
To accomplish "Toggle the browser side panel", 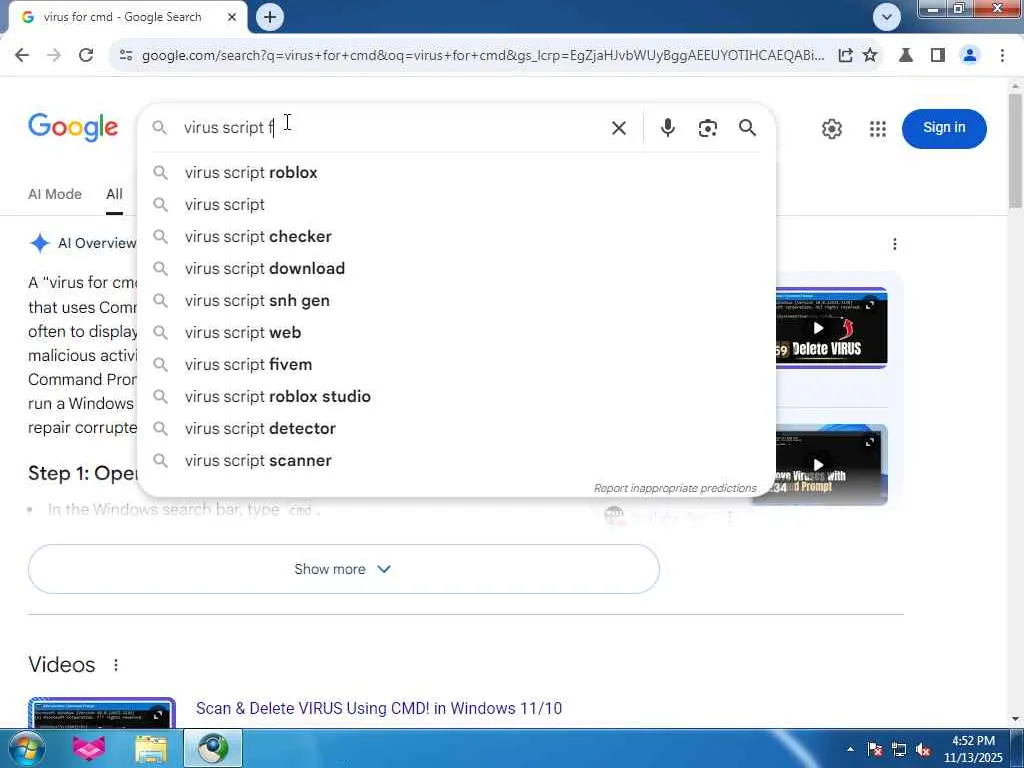I will (938, 56).
